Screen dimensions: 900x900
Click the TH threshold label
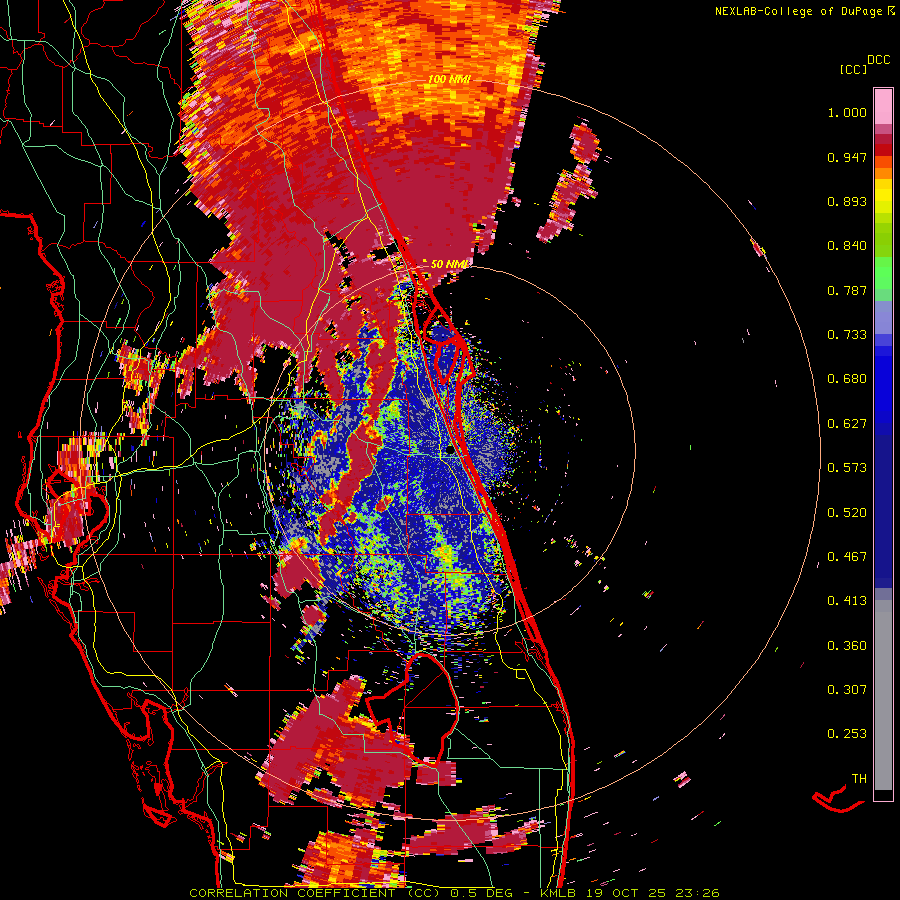[x=859, y=779]
